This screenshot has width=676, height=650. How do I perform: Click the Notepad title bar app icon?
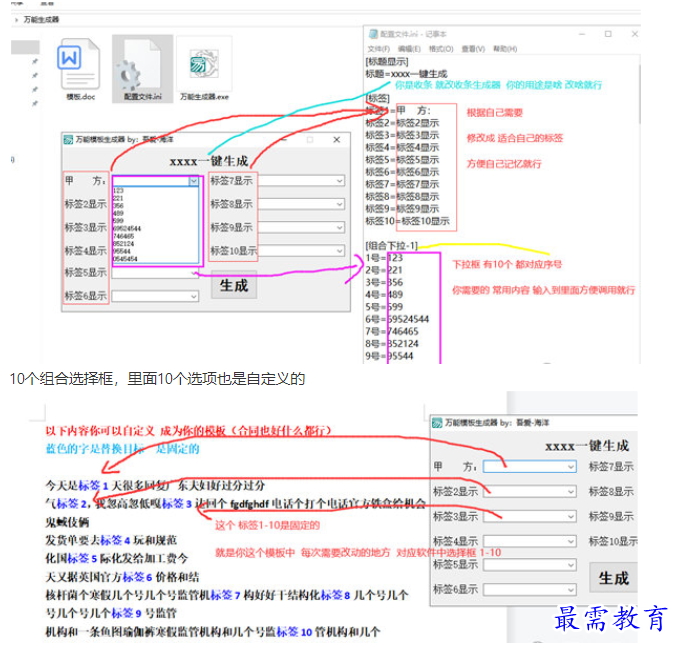point(372,34)
